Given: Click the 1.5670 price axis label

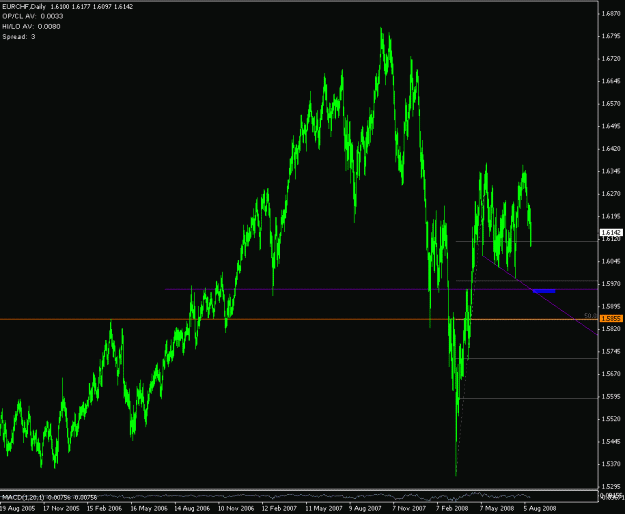Looking at the screenshot, I should (x=611, y=374).
